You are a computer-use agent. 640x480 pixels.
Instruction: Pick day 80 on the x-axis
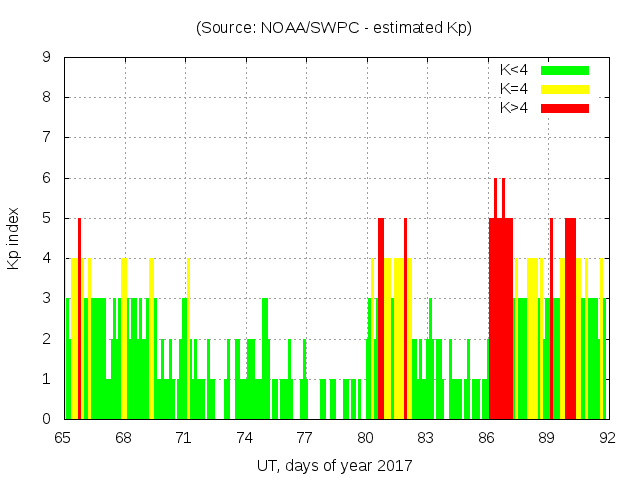[365, 437]
